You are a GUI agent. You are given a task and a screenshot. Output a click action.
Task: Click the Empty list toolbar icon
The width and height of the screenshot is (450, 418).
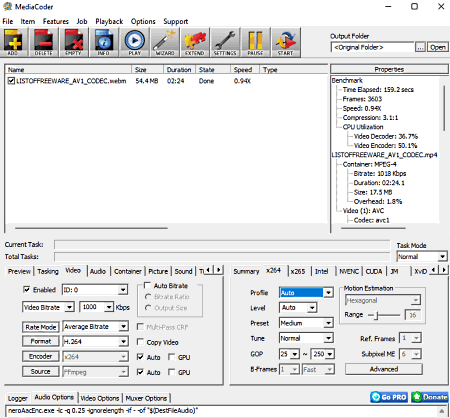(x=74, y=43)
